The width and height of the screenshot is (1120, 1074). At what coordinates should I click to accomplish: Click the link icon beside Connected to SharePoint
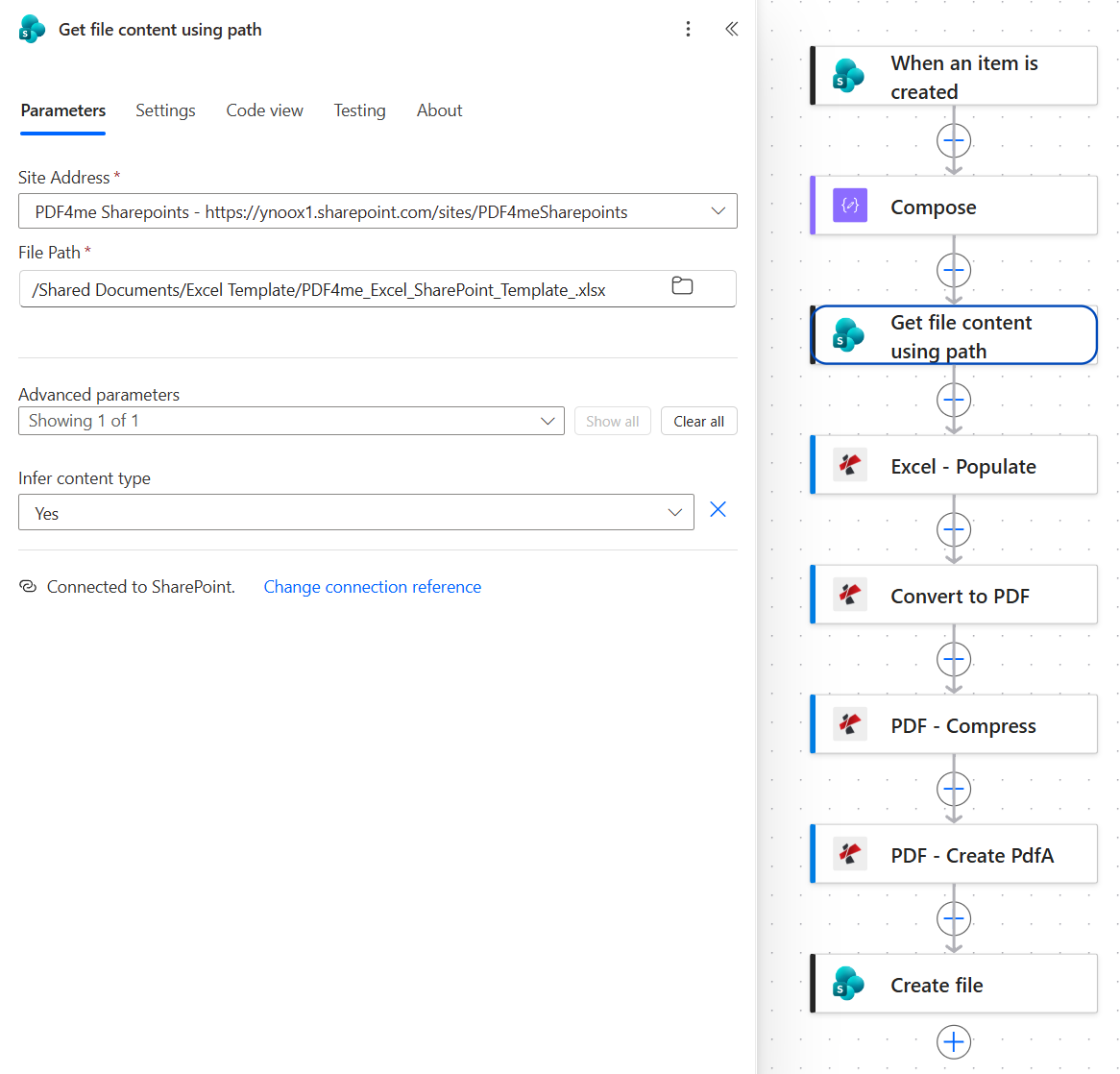pyautogui.click(x=28, y=587)
